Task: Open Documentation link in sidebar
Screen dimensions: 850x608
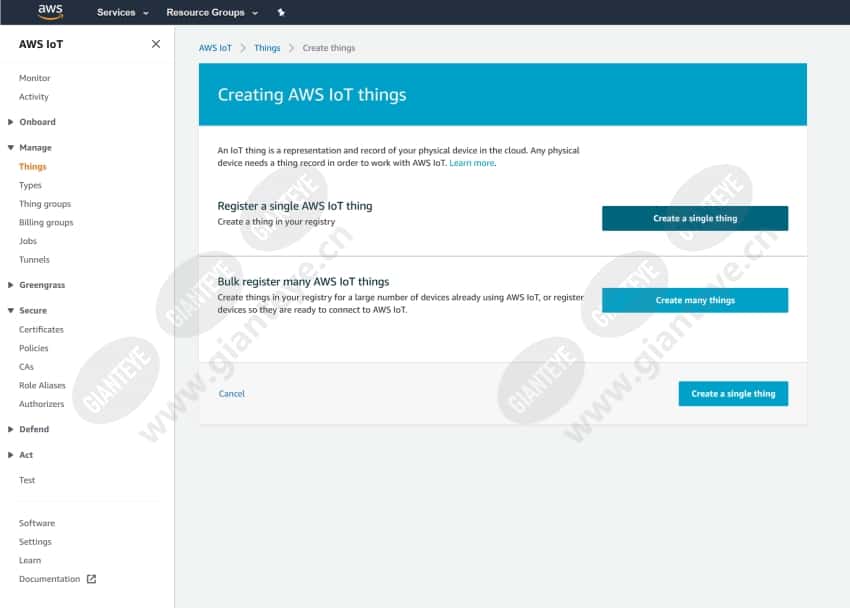Action: [49, 579]
